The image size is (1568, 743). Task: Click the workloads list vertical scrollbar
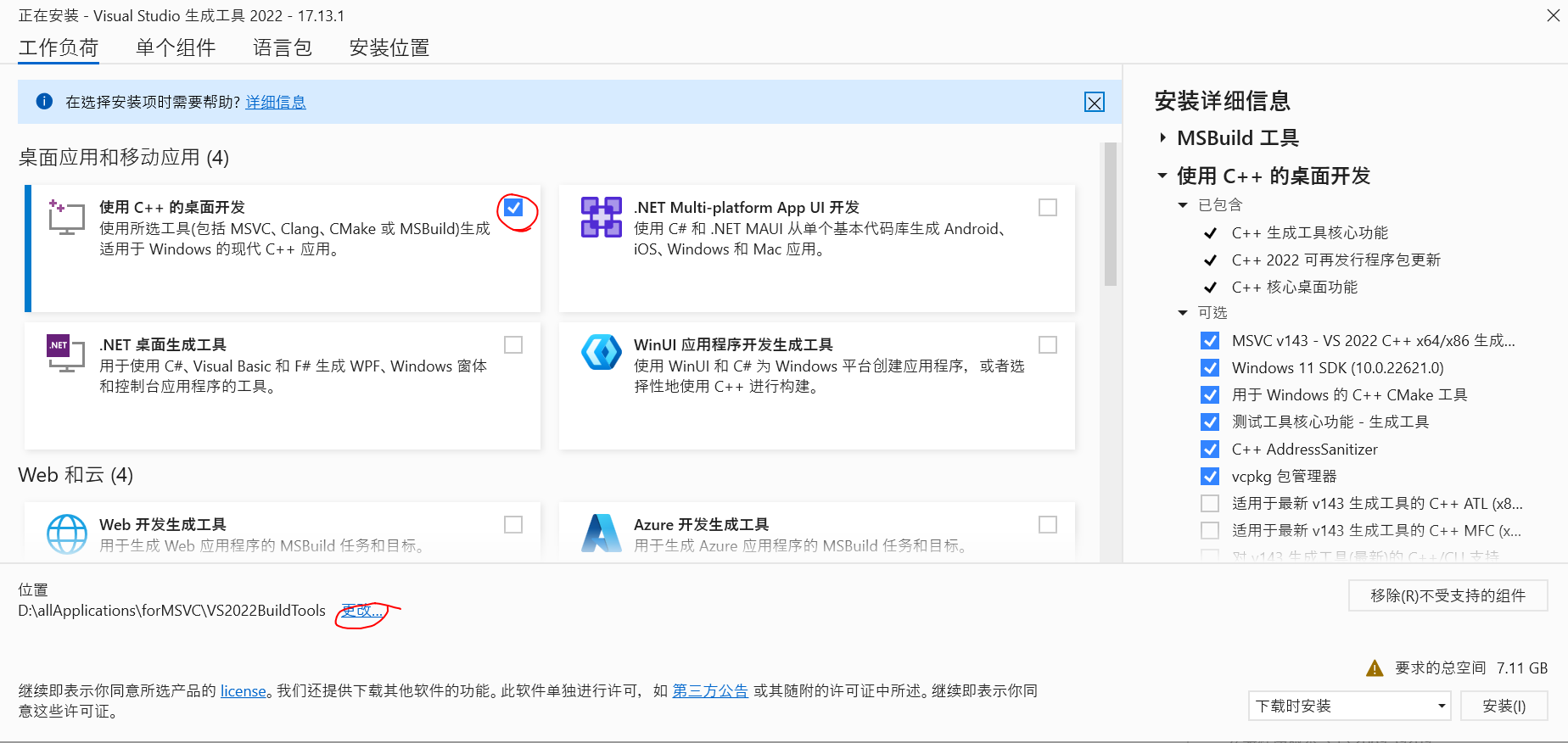1110,215
